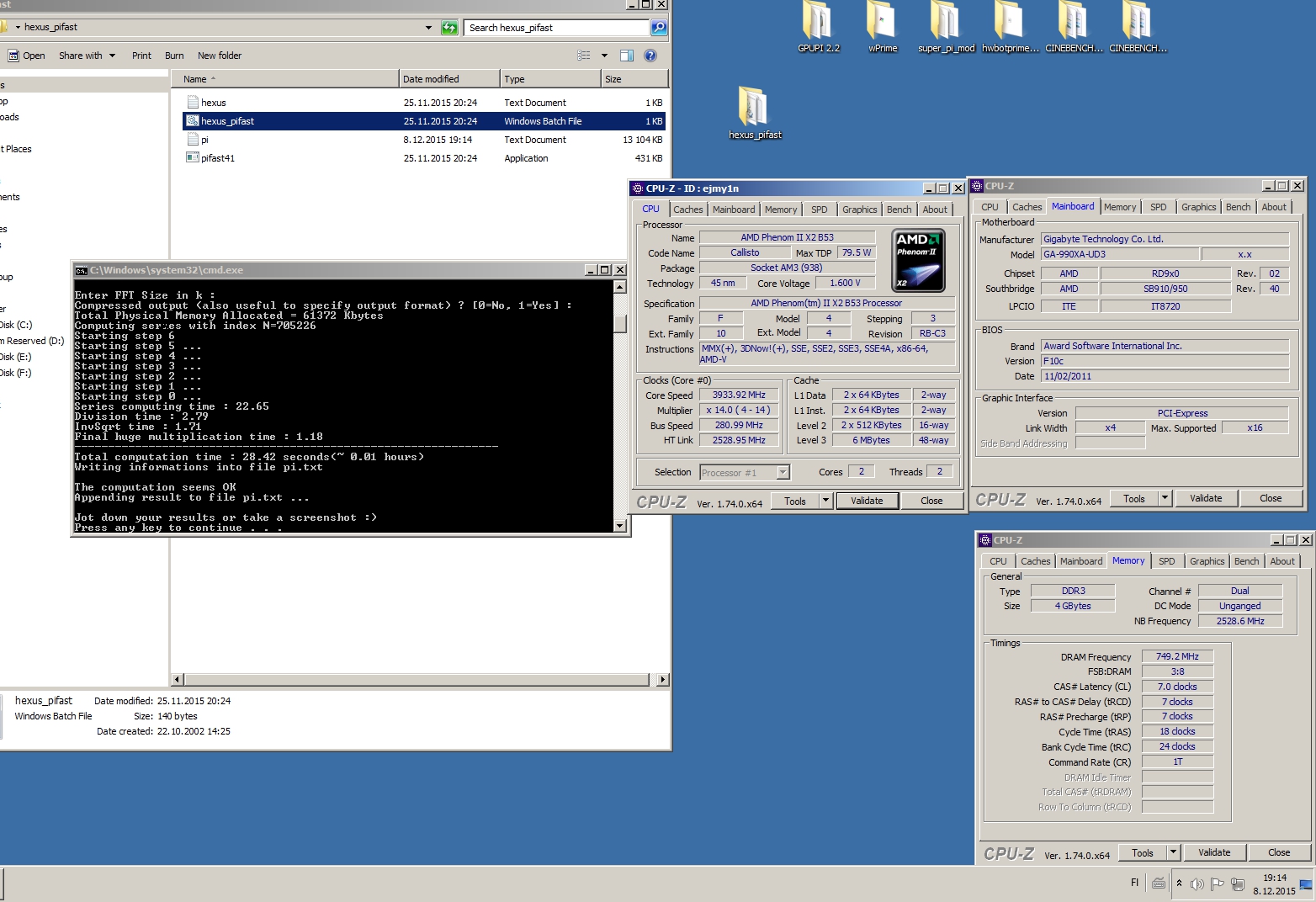Viewport: 1316px width, 902px height.
Task: Select the hexus_pifast batch file icon
Action: (x=193, y=121)
